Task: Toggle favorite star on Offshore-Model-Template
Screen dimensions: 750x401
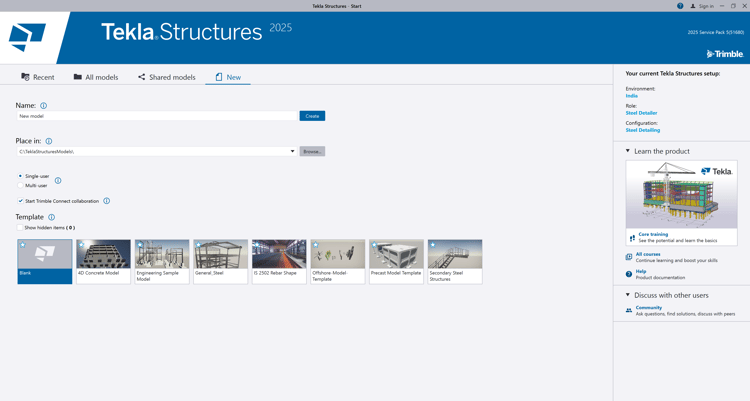Action: [316, 245]
